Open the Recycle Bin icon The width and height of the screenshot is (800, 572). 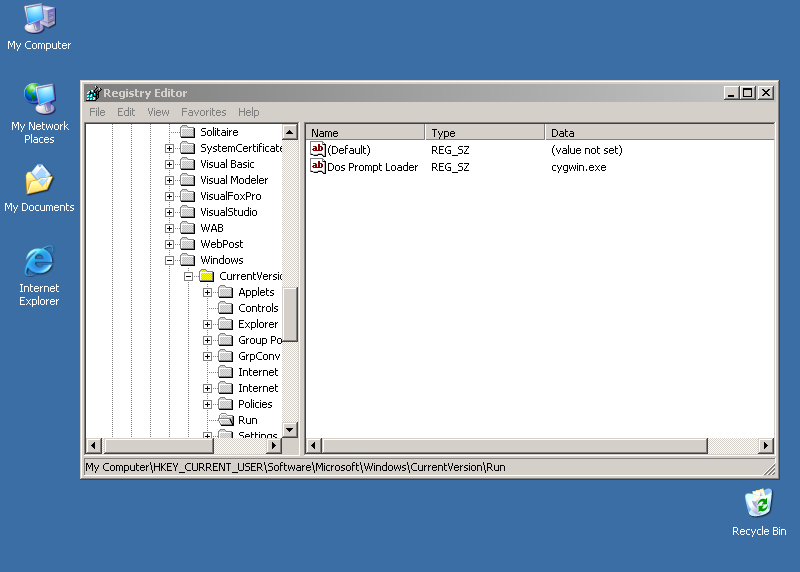(759, 503)
